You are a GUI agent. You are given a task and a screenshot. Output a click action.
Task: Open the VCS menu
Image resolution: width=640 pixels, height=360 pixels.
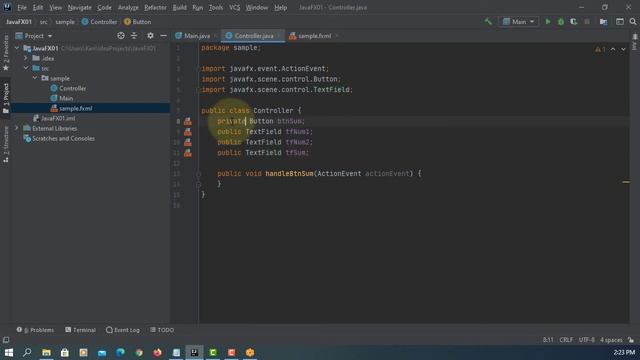(234, 7)
